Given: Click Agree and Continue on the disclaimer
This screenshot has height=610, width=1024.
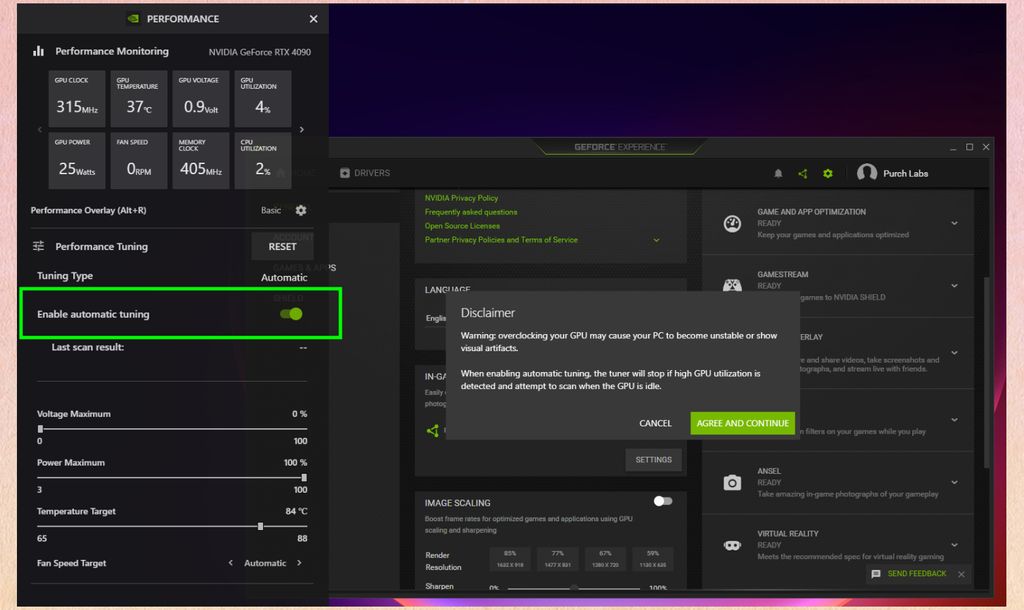Looking at the screenshot, I should (x=742, y=423).
